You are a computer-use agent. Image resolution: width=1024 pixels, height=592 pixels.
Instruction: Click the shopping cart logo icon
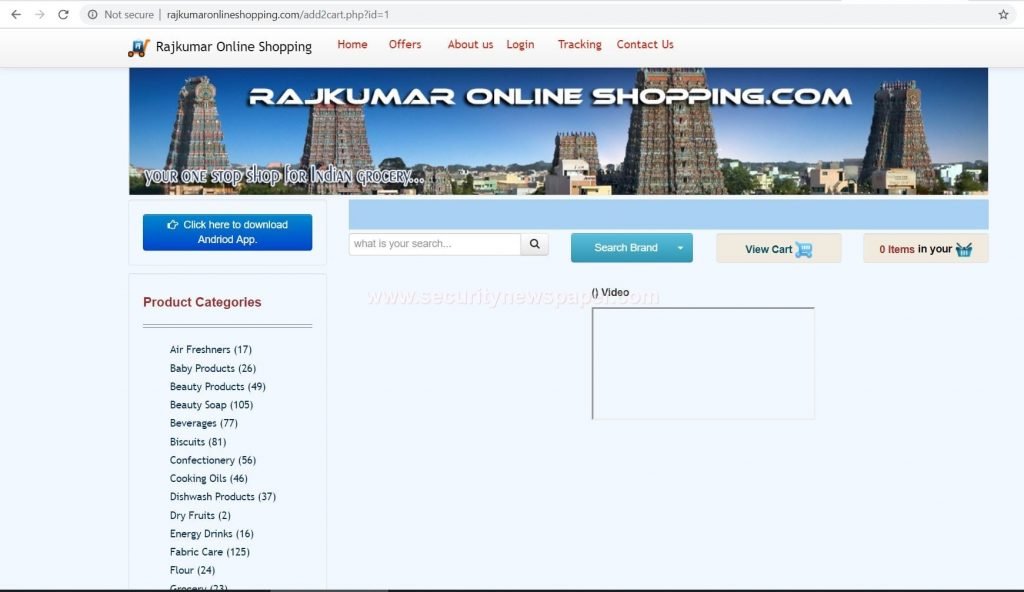(x=139, y=47)
